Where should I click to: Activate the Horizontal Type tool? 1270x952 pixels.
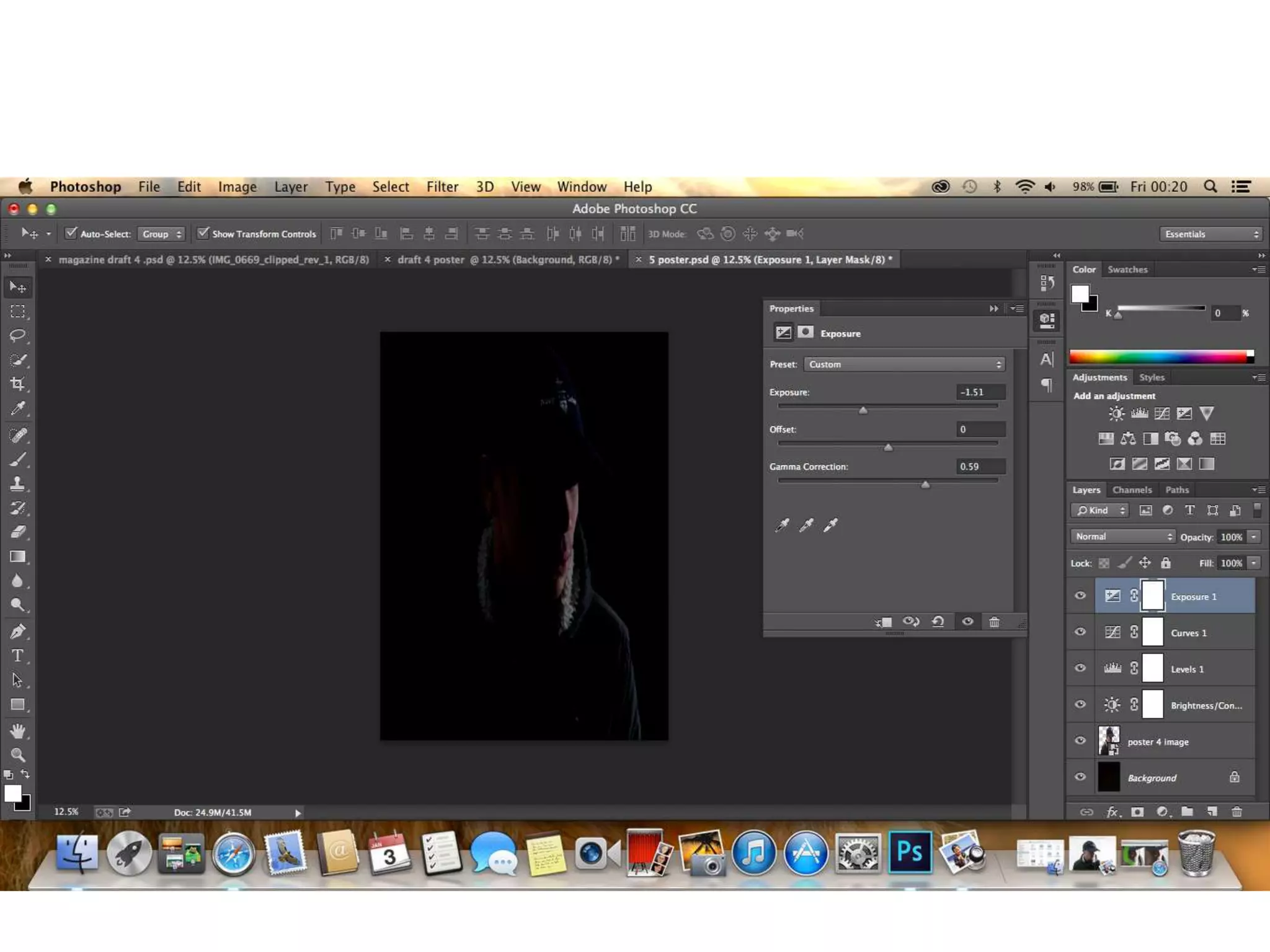(x=17, y=656)
